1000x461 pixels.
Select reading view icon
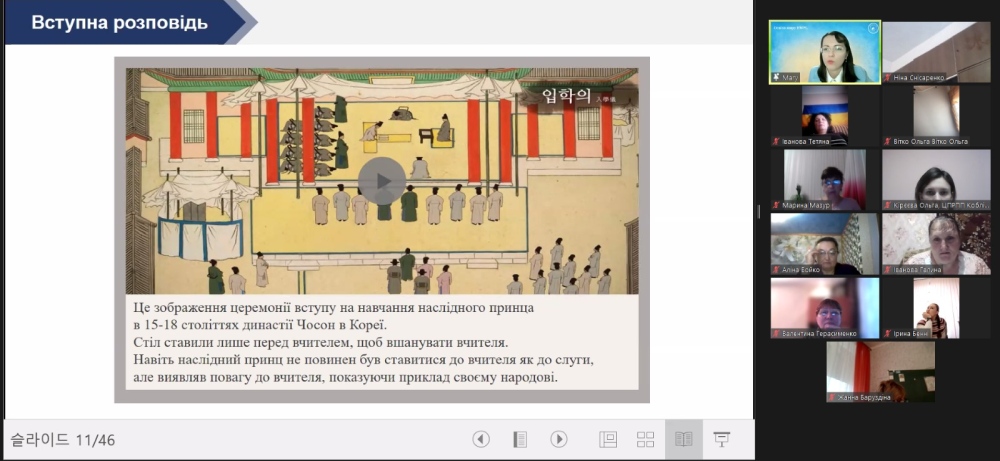684,439
